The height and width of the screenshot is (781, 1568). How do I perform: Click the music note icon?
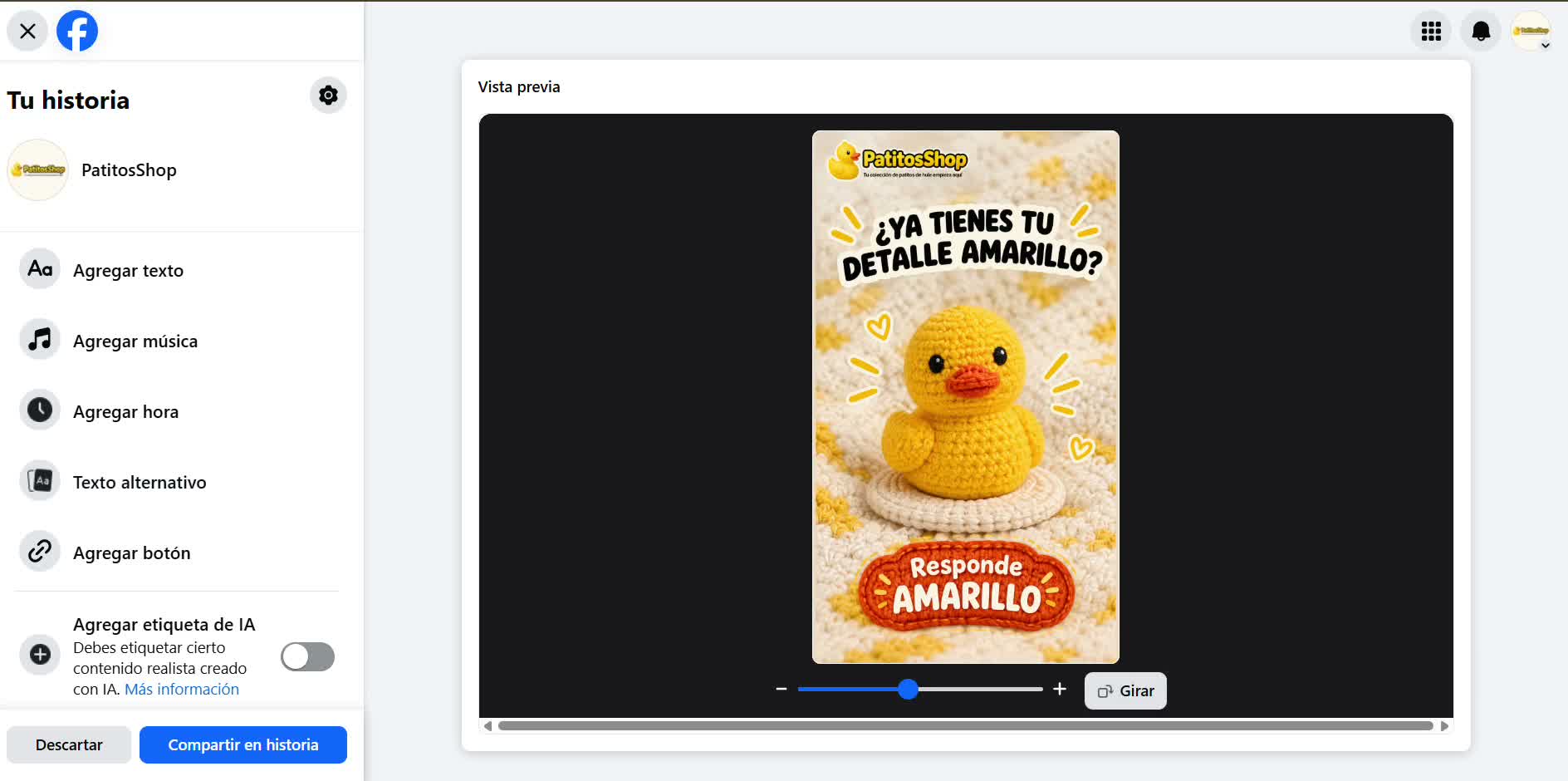click(40, 340)
